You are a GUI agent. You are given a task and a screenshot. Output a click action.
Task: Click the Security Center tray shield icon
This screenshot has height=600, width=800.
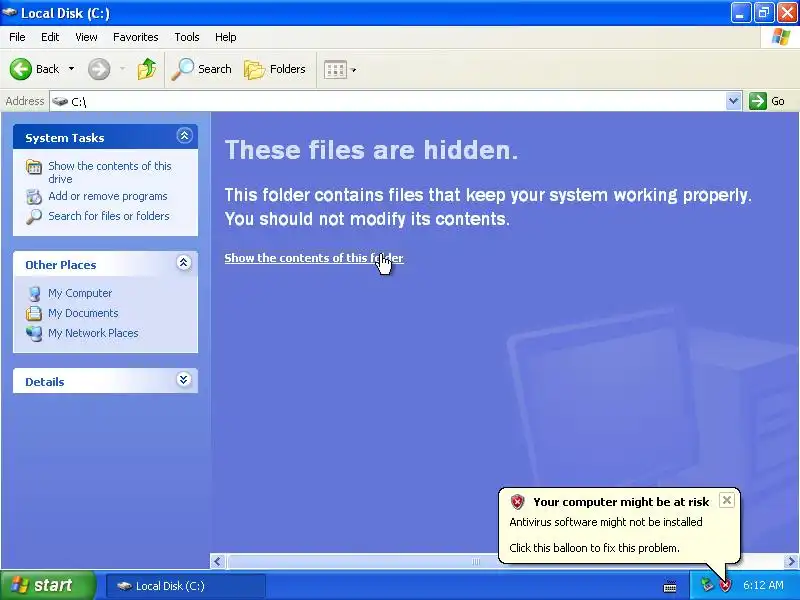point(725,585)
